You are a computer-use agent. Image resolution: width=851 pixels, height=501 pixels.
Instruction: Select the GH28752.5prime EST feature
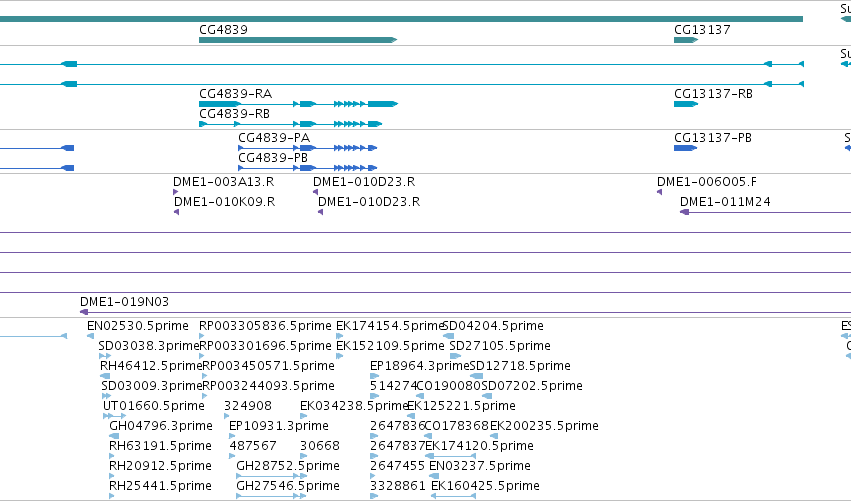pyautogui.click(x=271, y=476)
